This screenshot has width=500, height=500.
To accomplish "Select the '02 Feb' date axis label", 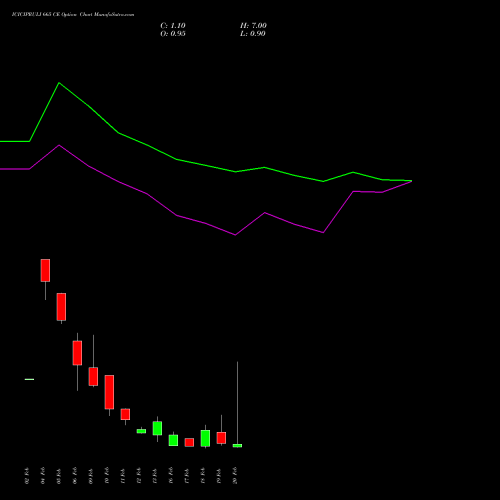I will coord(27,476).
